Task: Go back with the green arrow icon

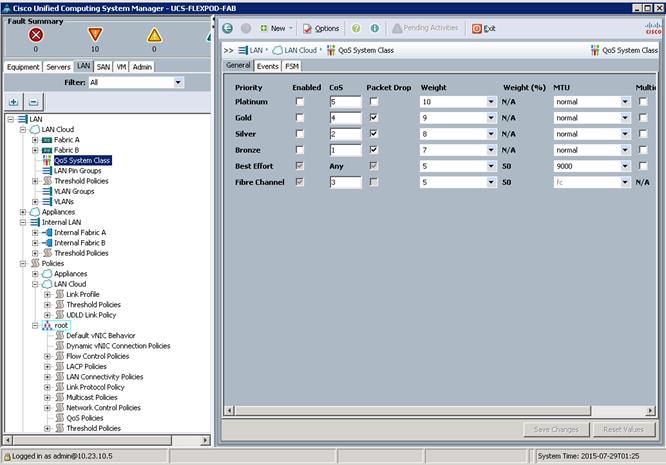Action: (x=228, y=28)
